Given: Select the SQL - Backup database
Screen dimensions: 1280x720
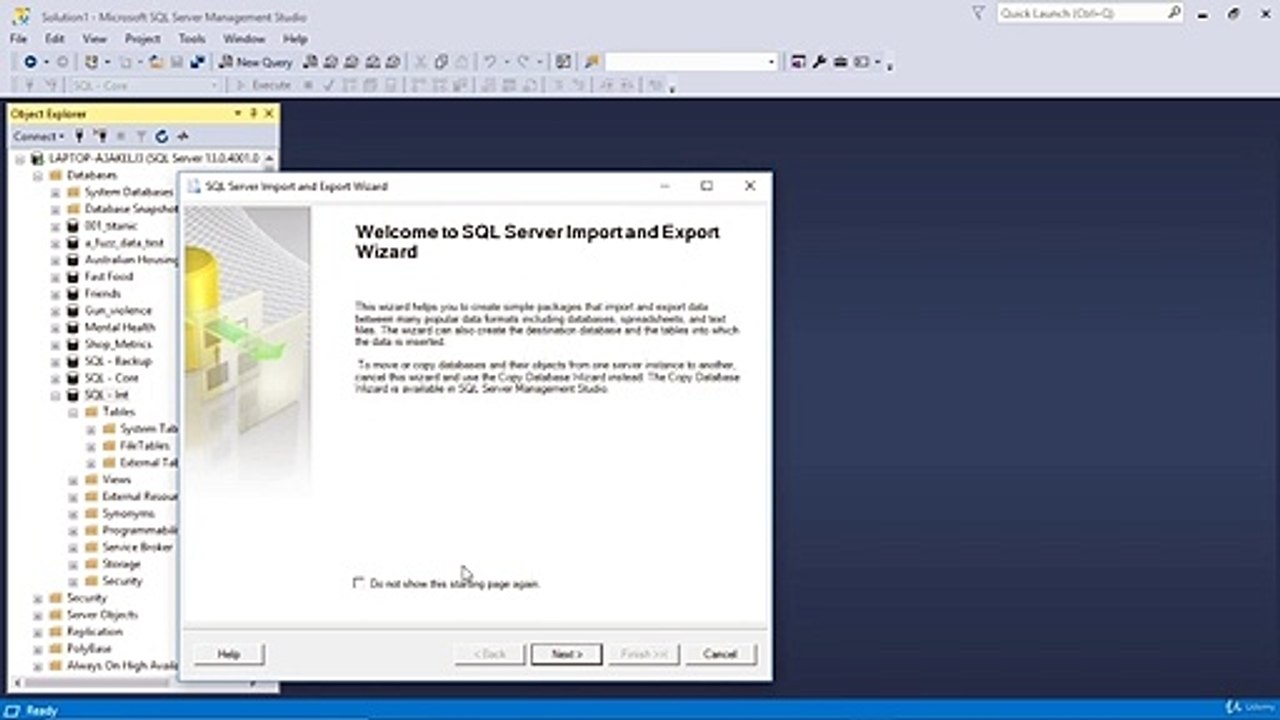Looking at the screenshot, I should pyautogui.click(x=118, y=361).
